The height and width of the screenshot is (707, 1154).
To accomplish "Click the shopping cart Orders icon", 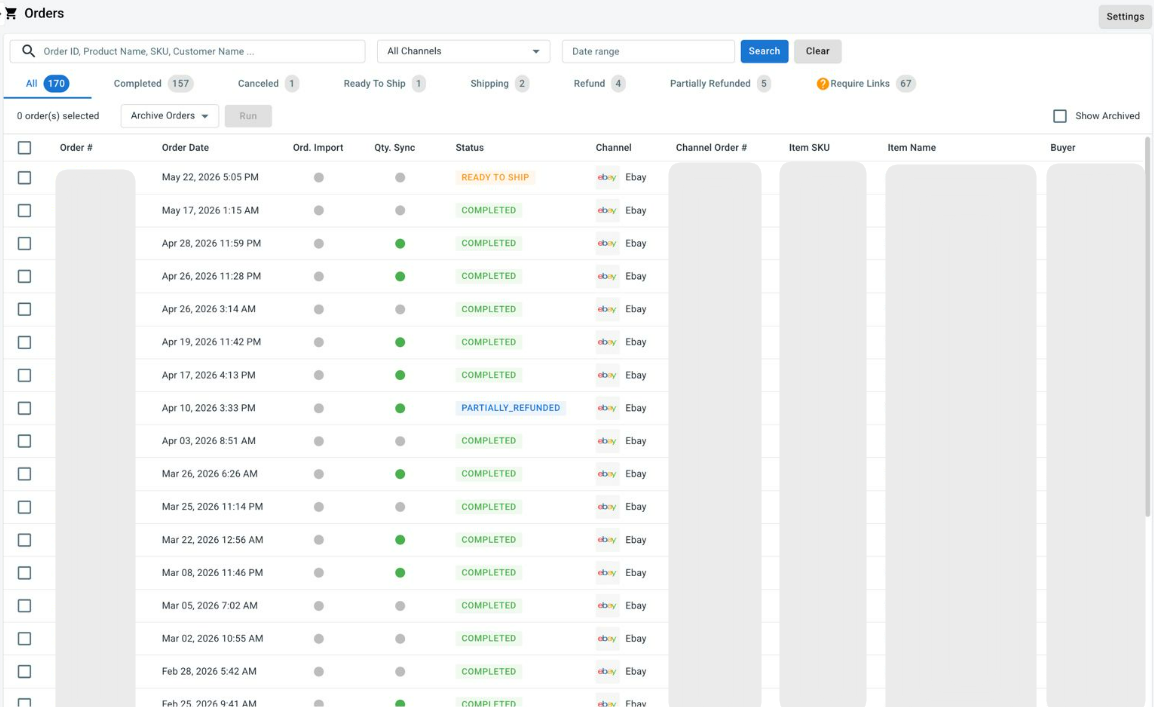I will (x=11, y=13).
